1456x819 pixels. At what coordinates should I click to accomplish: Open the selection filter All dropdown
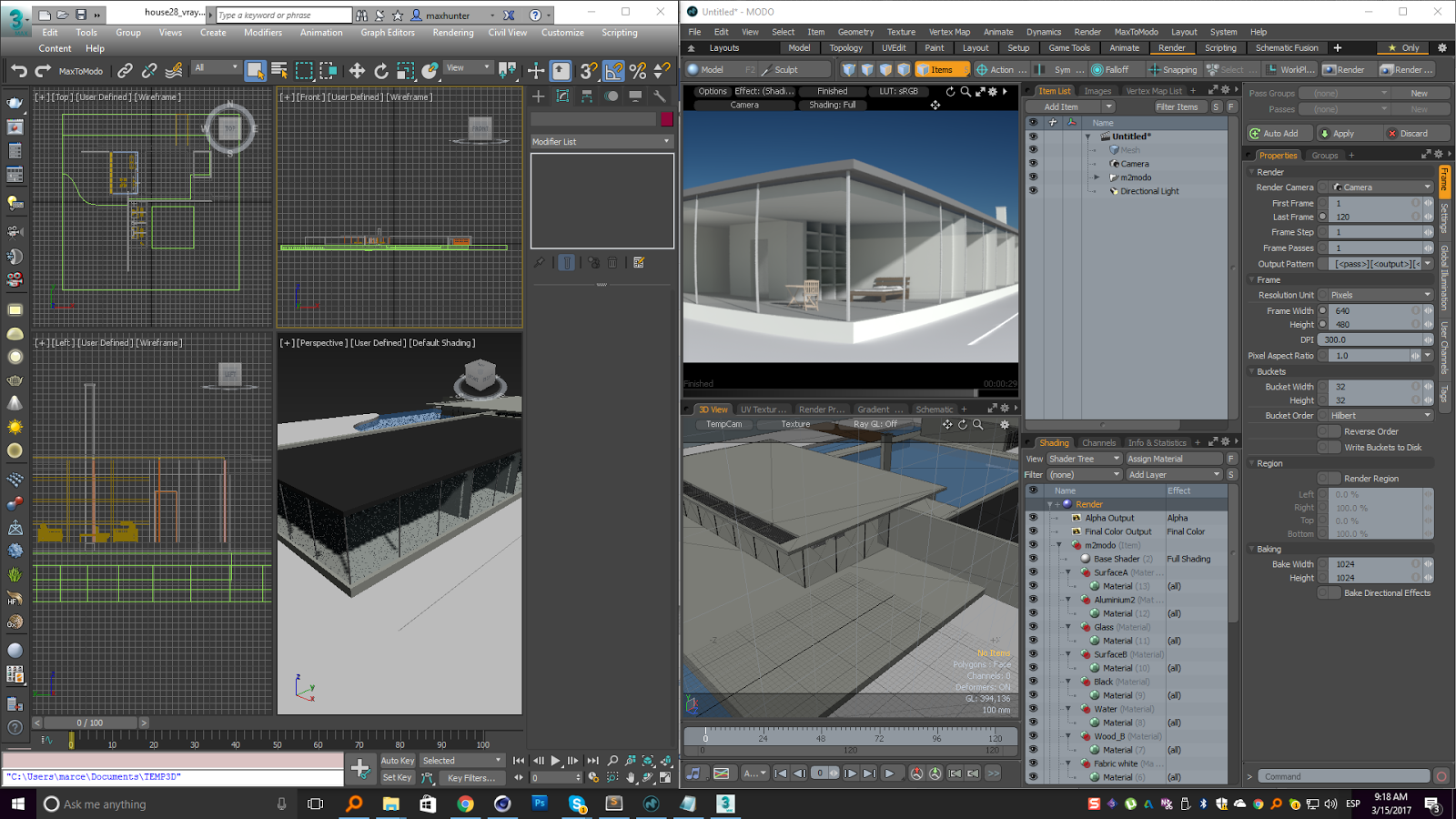[216, 67]
